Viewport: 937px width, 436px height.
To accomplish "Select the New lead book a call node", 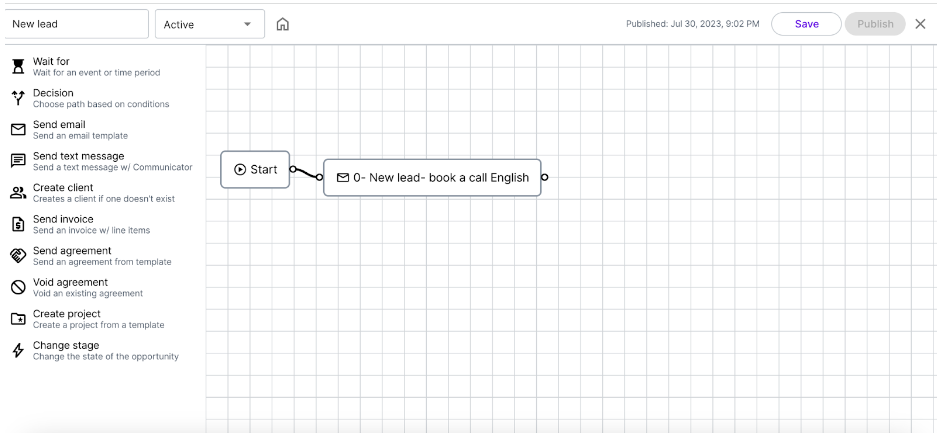I will point(432,177).
